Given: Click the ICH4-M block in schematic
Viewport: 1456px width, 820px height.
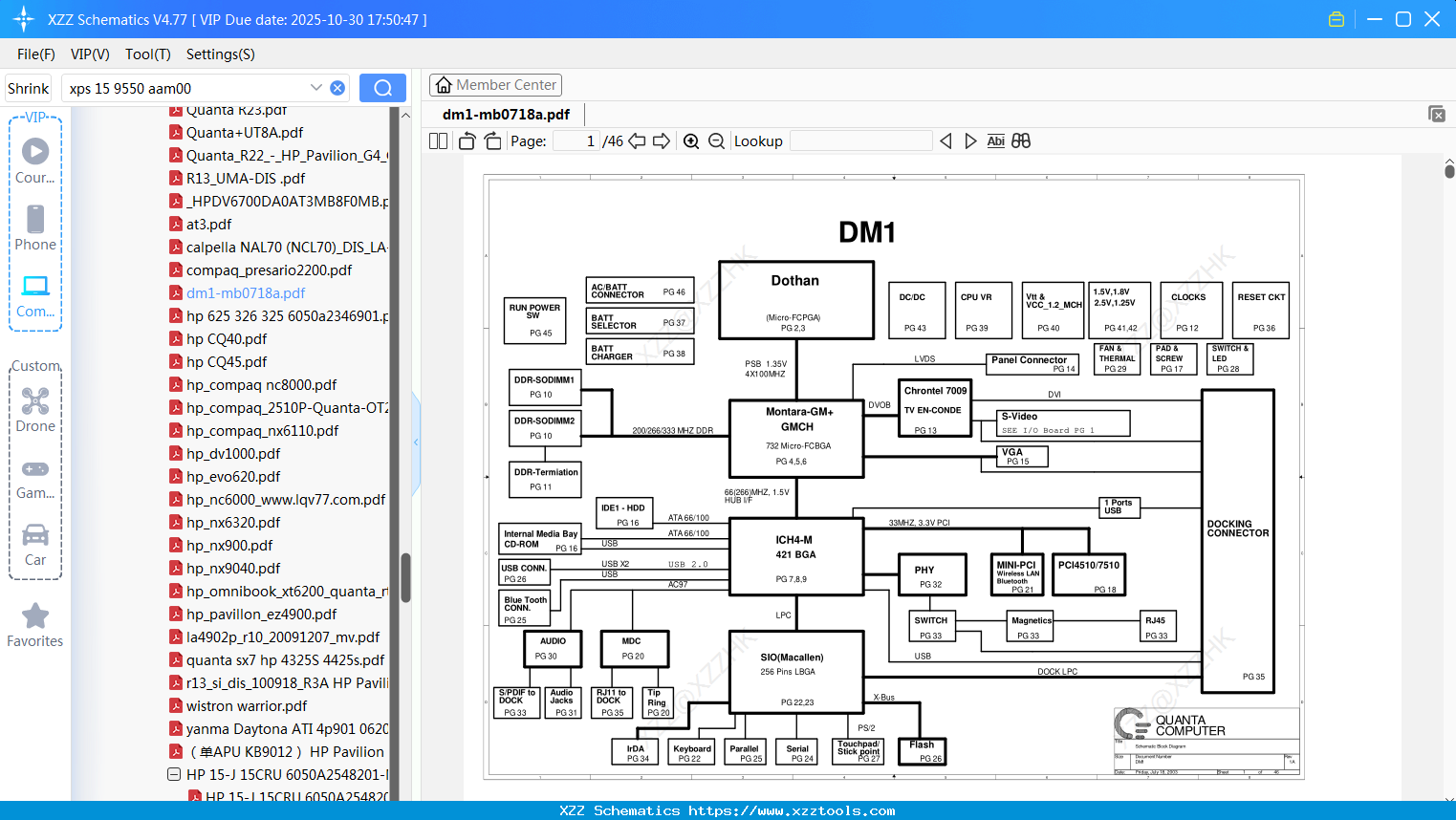Looking at the screenshot, I should pyautogui.click(x=796, y=557).
